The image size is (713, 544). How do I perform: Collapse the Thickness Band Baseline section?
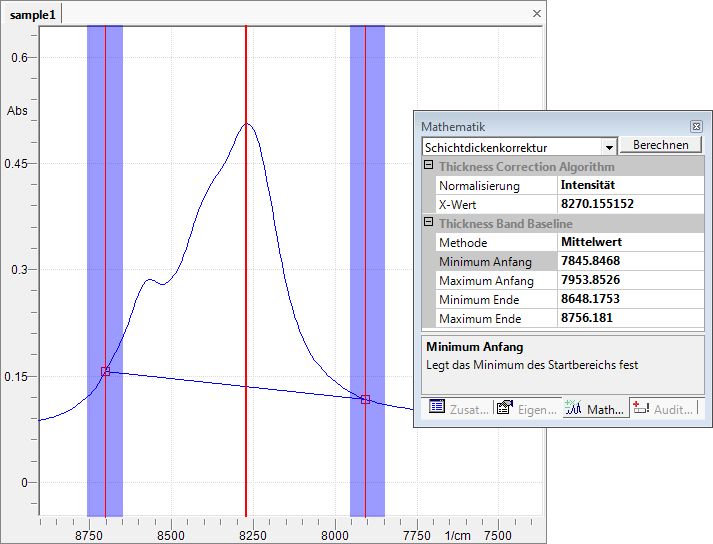429,224
